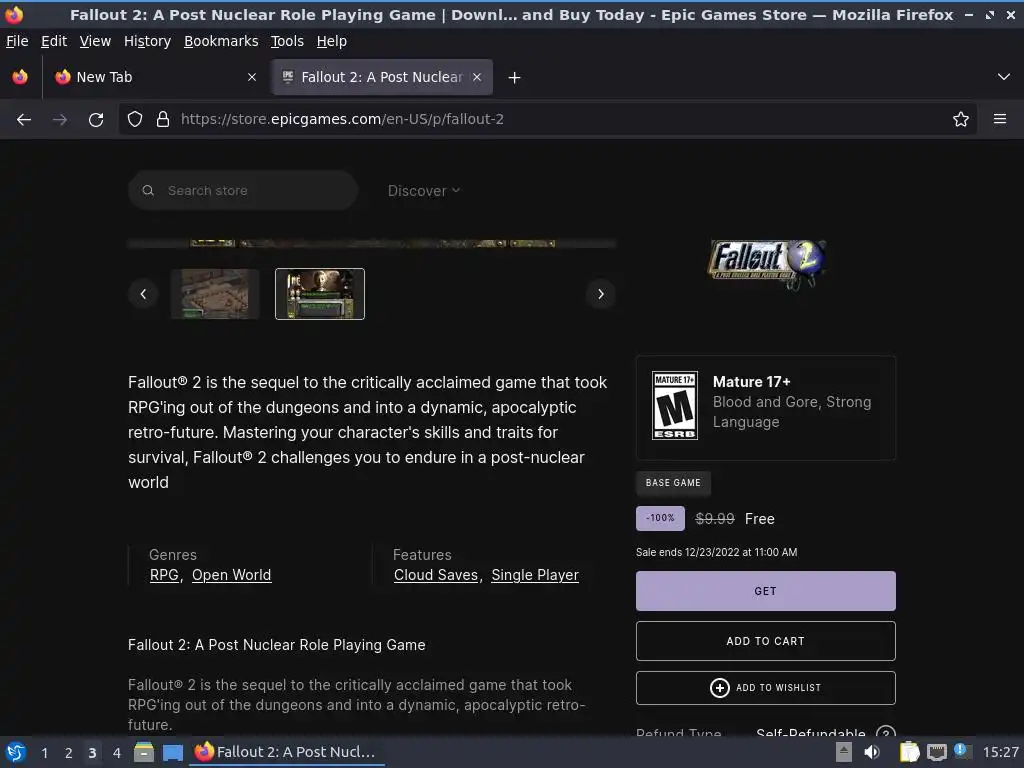Open the update notification tray icon
1024x768 pixels.
coord(961,751)
